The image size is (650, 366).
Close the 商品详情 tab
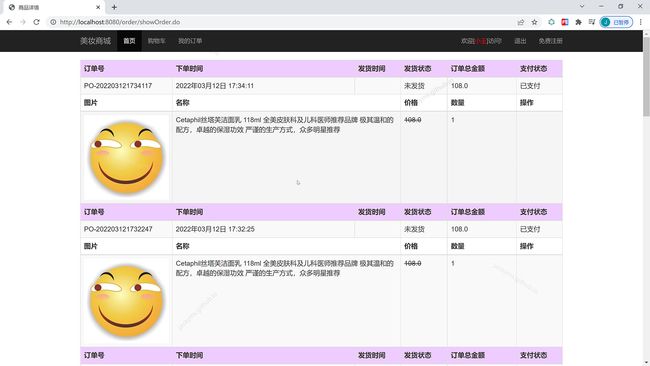coord(98,7)
